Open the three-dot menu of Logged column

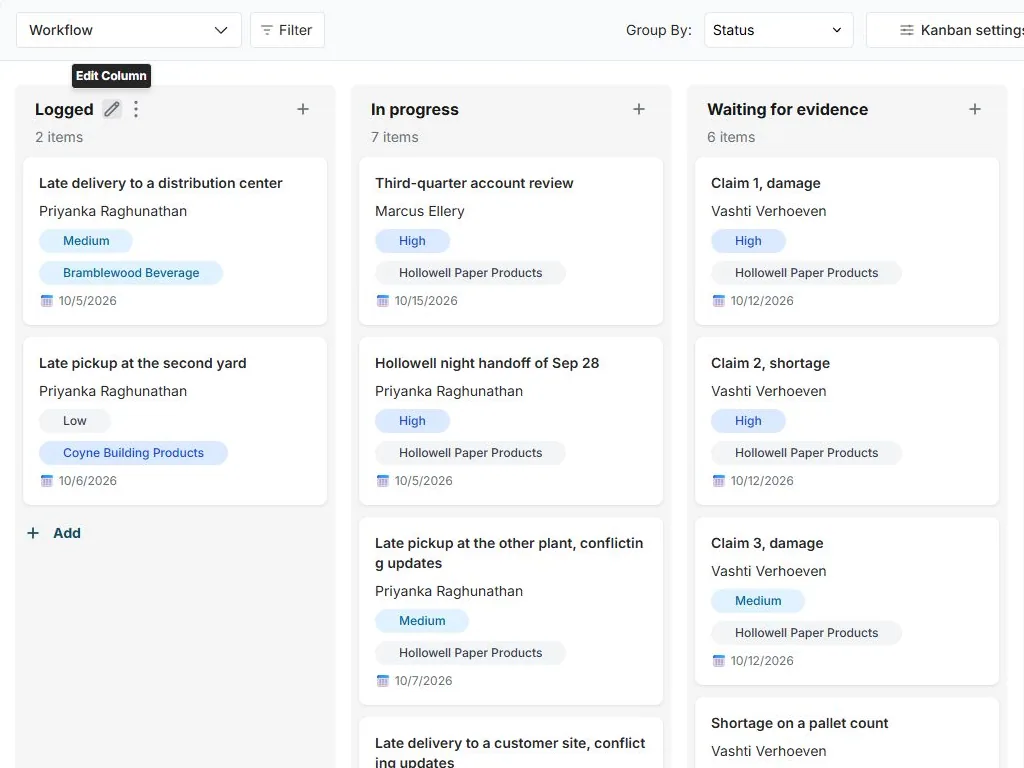click(136, 109)
